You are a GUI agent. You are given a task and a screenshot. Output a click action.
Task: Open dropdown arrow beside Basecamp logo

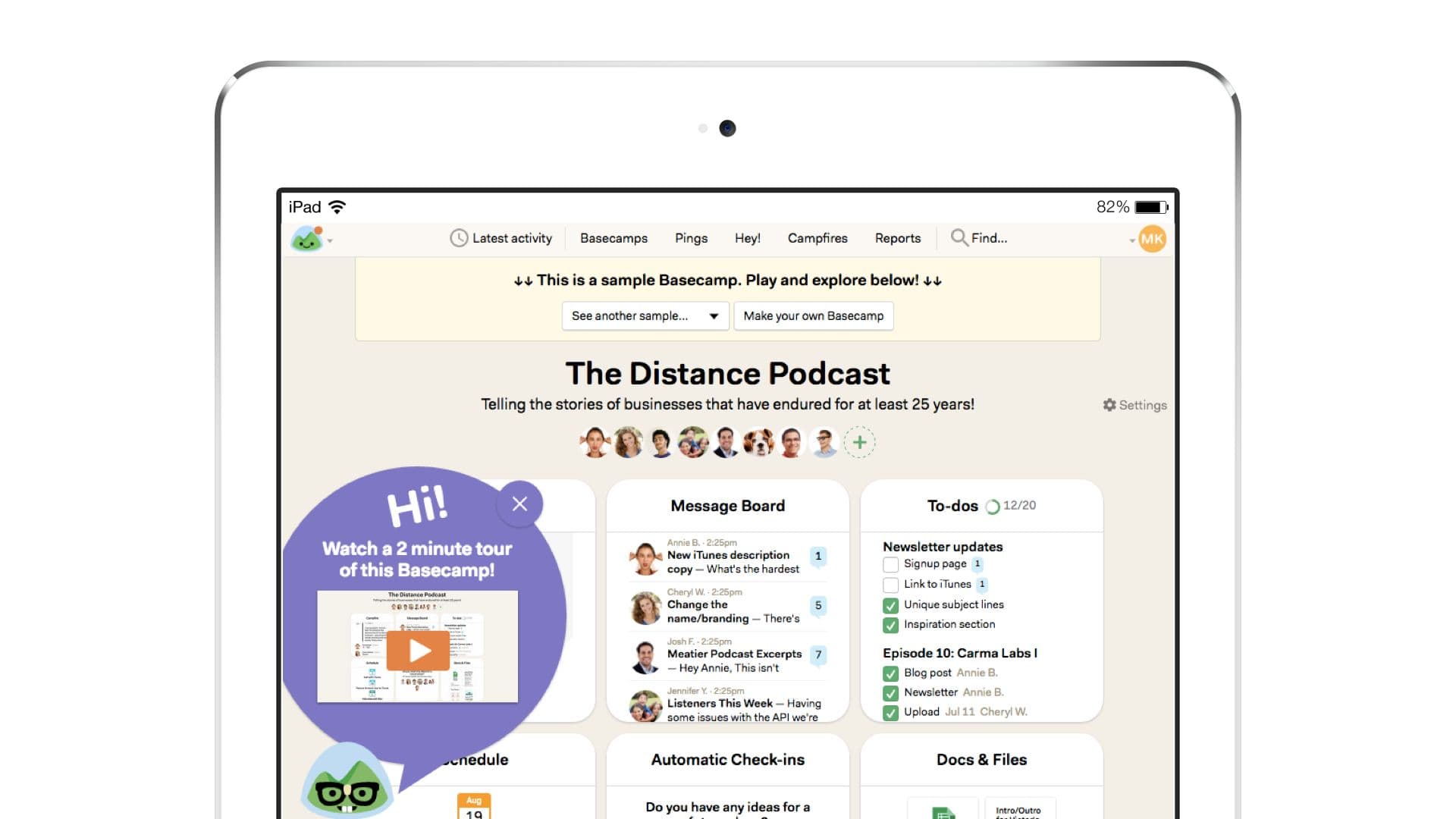pos(330,241)
